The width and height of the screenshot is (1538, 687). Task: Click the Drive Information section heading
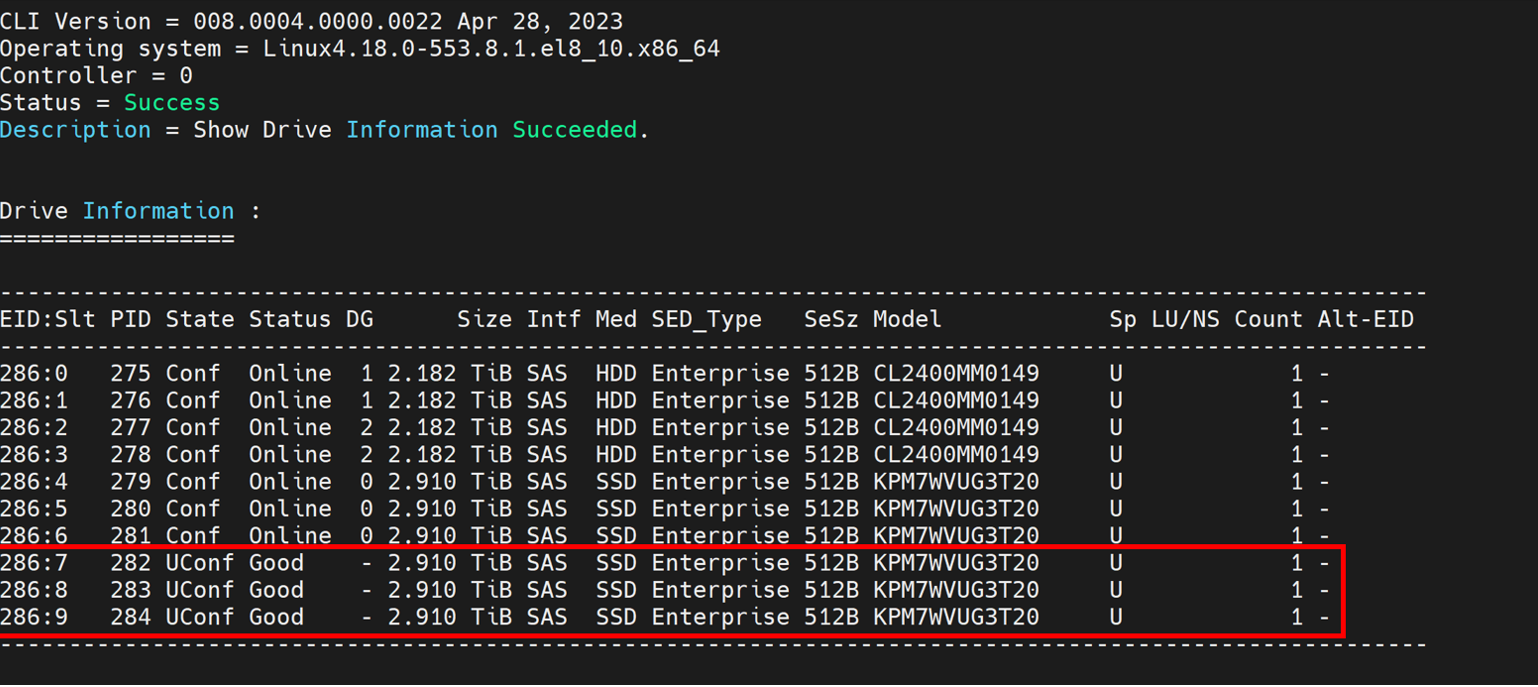[x=130, y=211]
